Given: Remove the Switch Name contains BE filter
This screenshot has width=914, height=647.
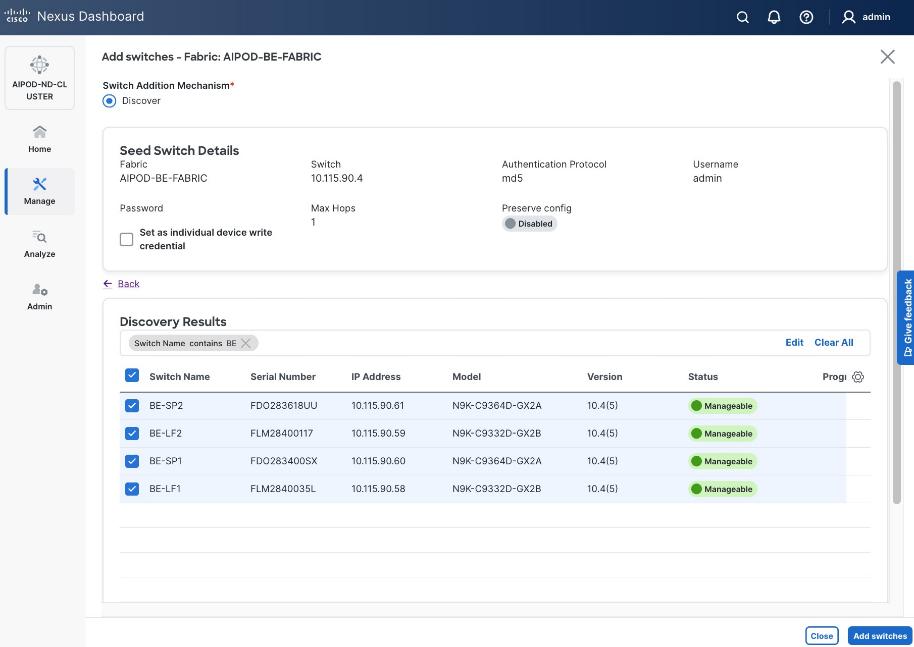Looking at the screenshot, I should click(246, 343).
